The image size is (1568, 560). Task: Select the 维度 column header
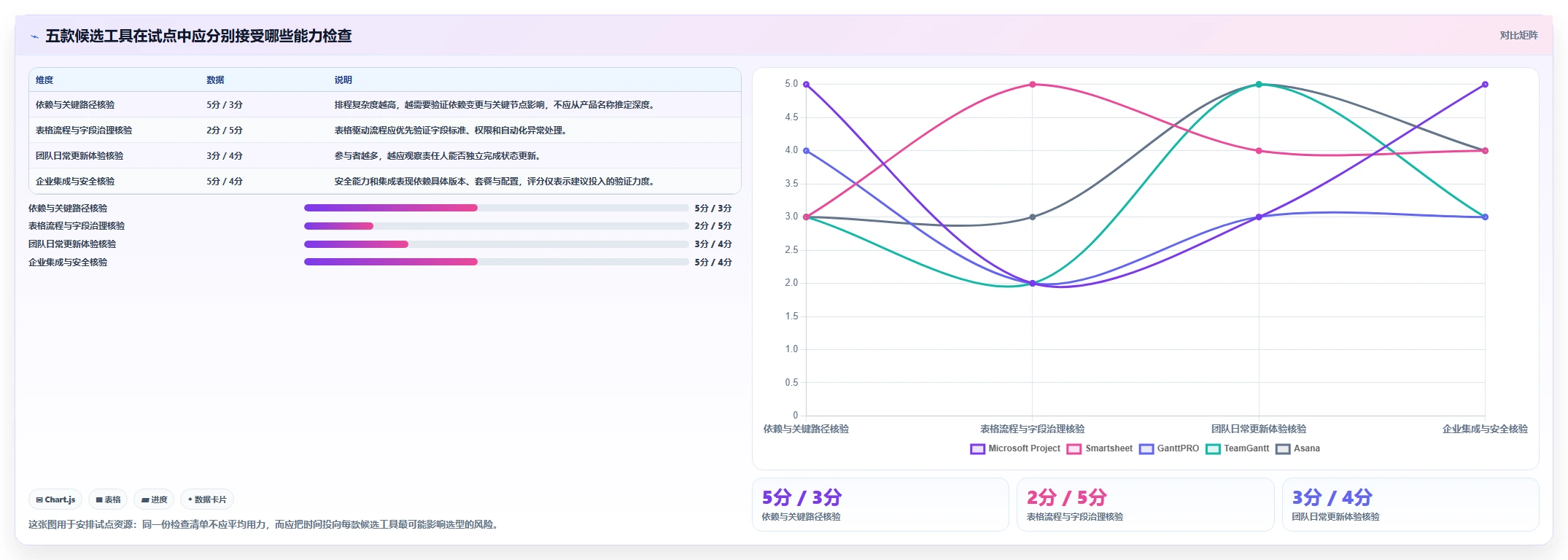44,80
